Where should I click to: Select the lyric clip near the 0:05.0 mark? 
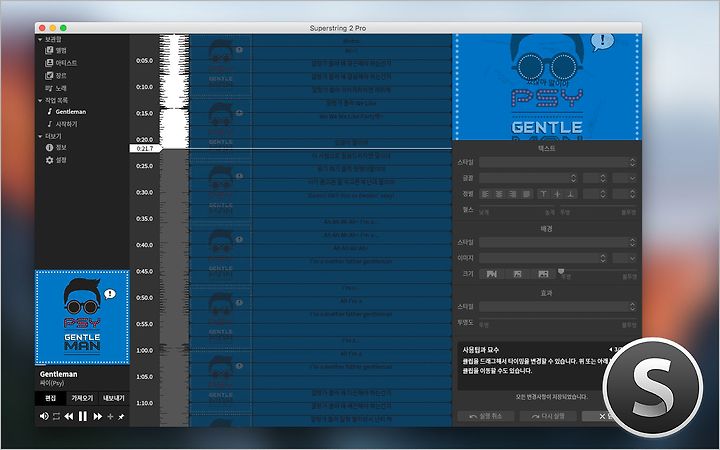click(352, 63)
